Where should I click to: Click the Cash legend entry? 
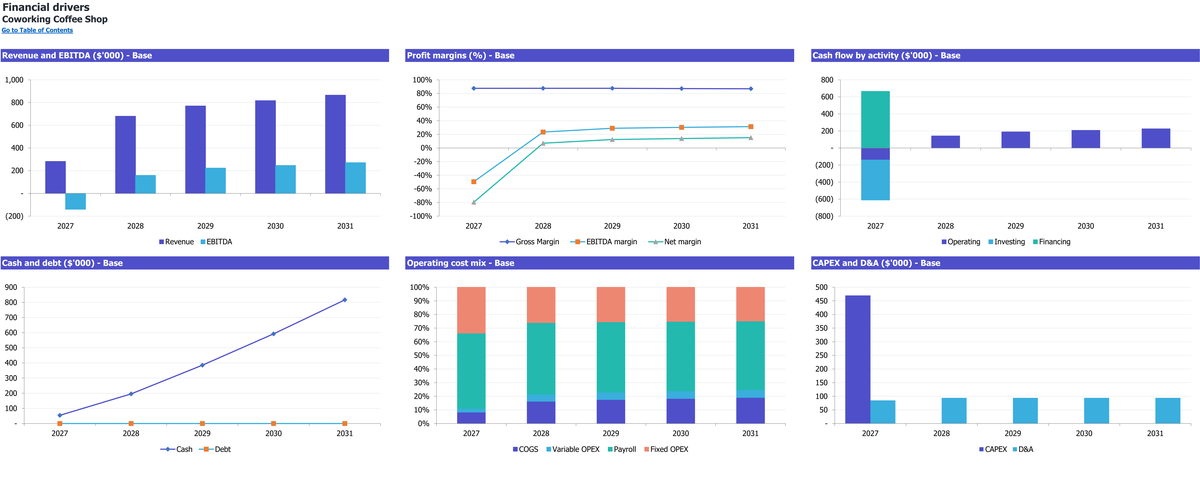174,449
